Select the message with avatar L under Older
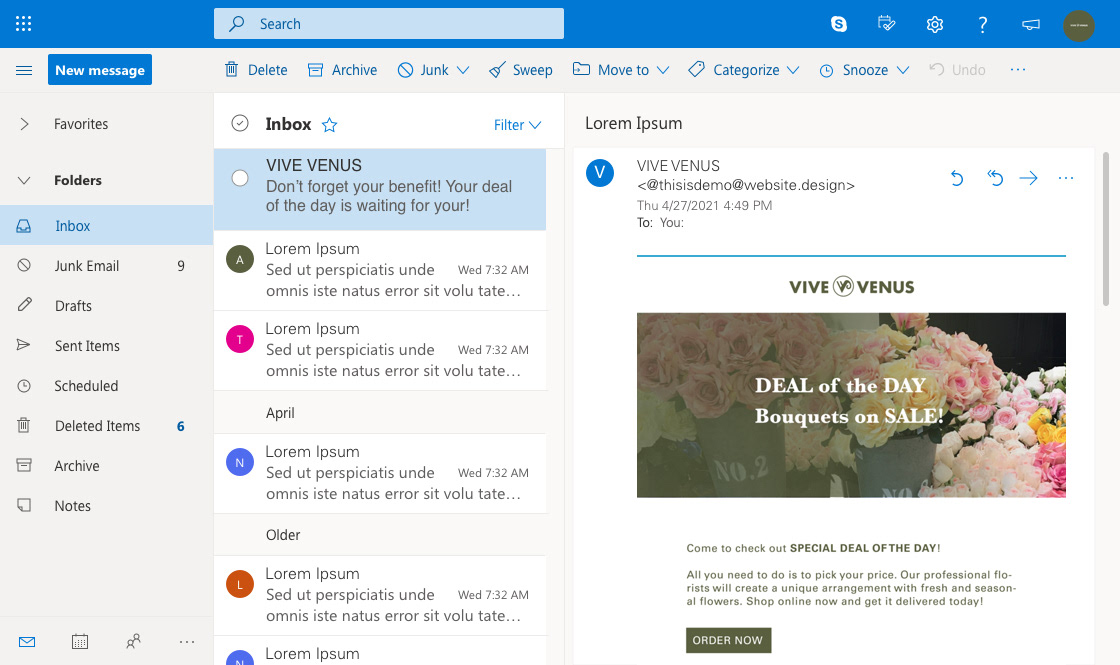 pos(380,595)
